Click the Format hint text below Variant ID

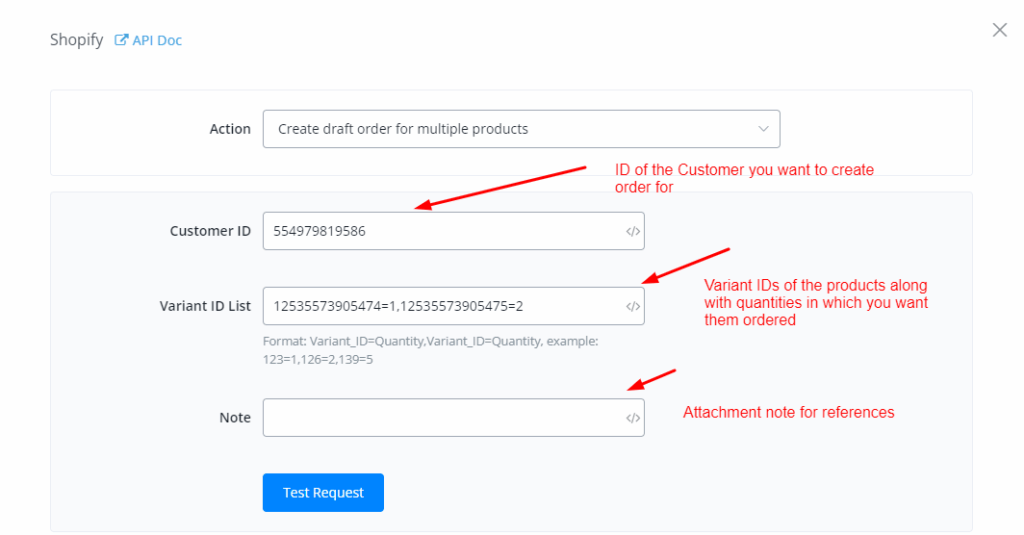tap(430, 350)
